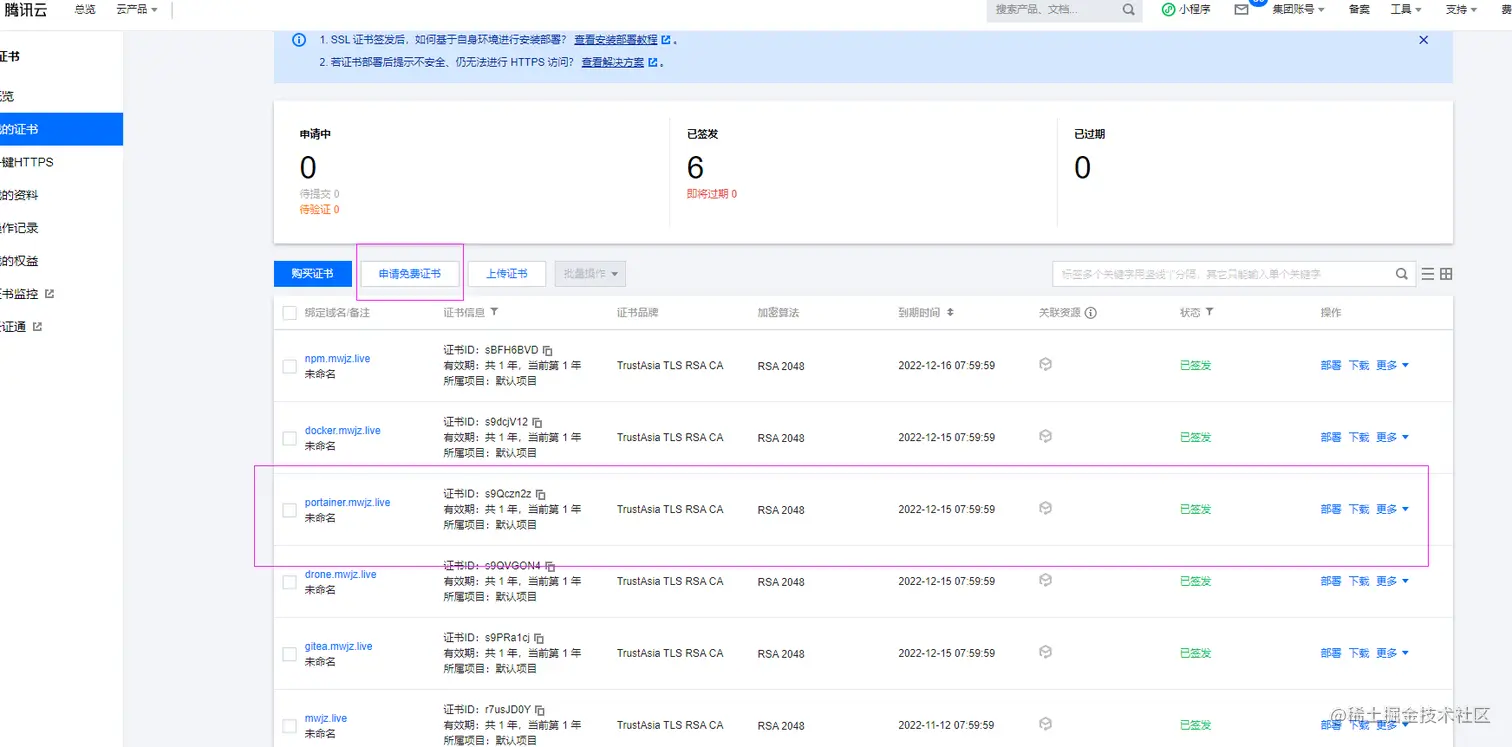Click associated resource icon for gitea.mwjz.live
Viewport: 1512px width, 747px height.
1045,652
